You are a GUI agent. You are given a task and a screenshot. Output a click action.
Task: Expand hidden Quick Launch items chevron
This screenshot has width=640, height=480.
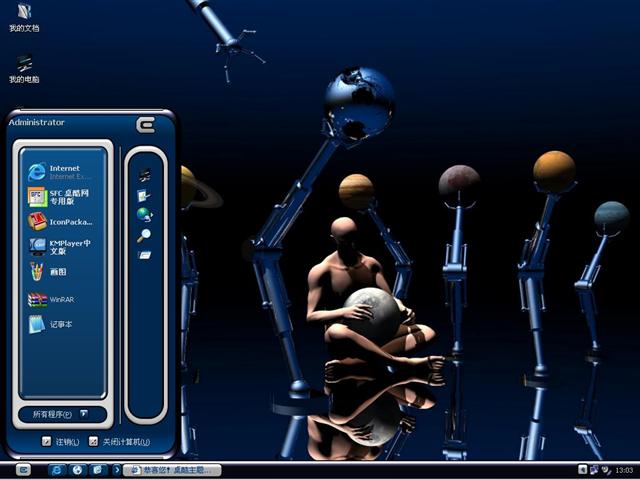click(116, 470)
